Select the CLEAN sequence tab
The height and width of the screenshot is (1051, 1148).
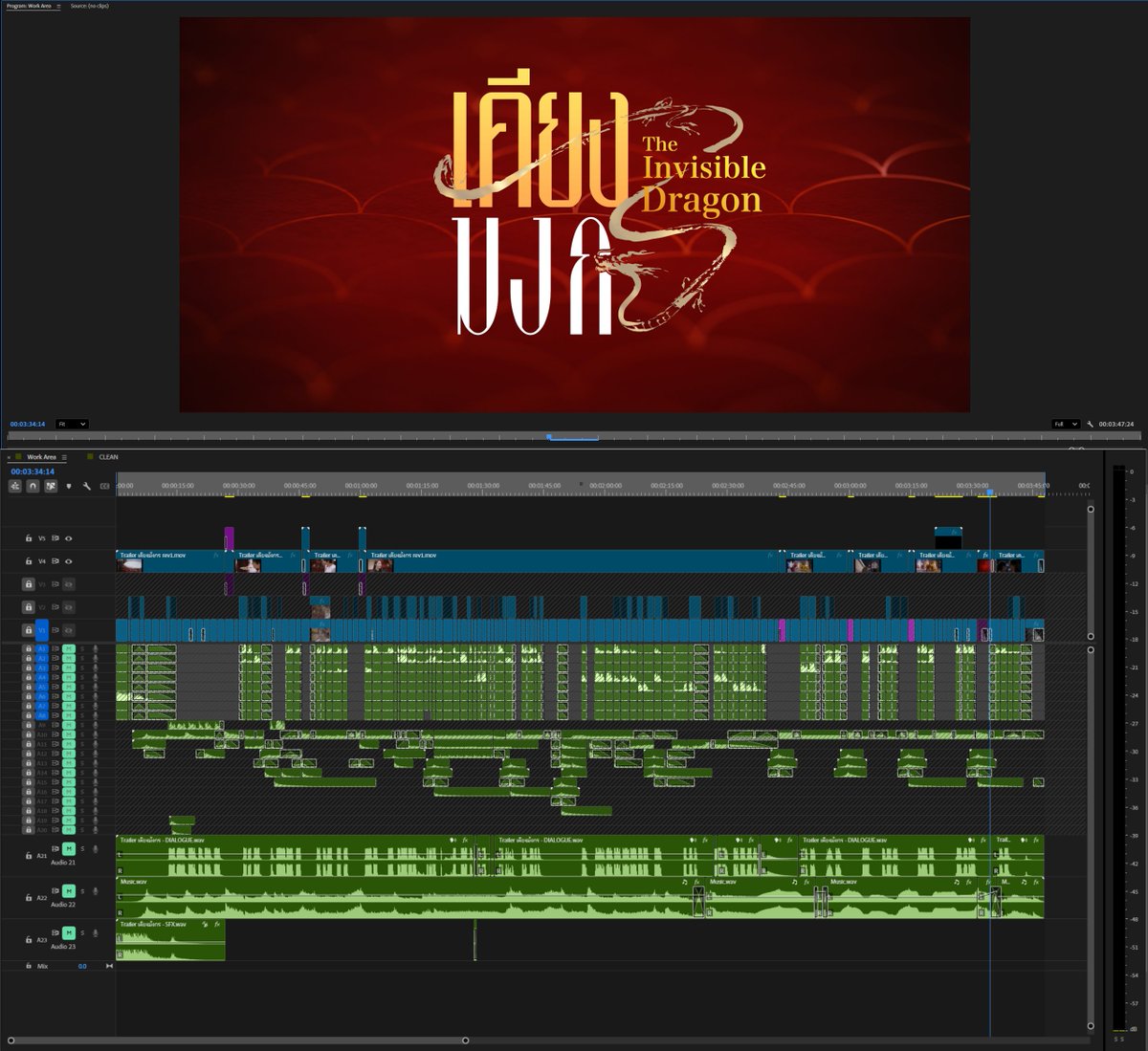point(108,457)
